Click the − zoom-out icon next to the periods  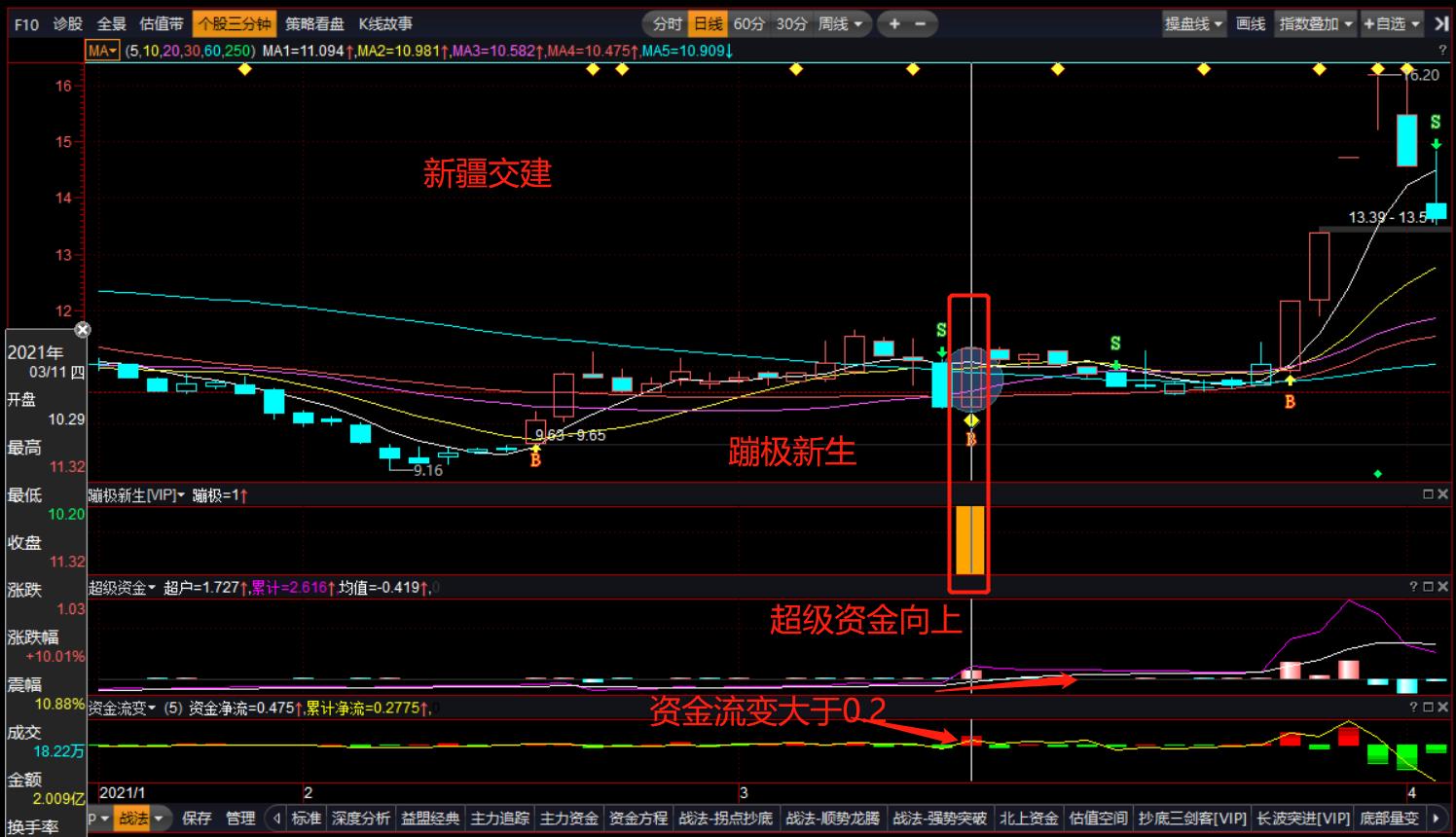point(920,24)
